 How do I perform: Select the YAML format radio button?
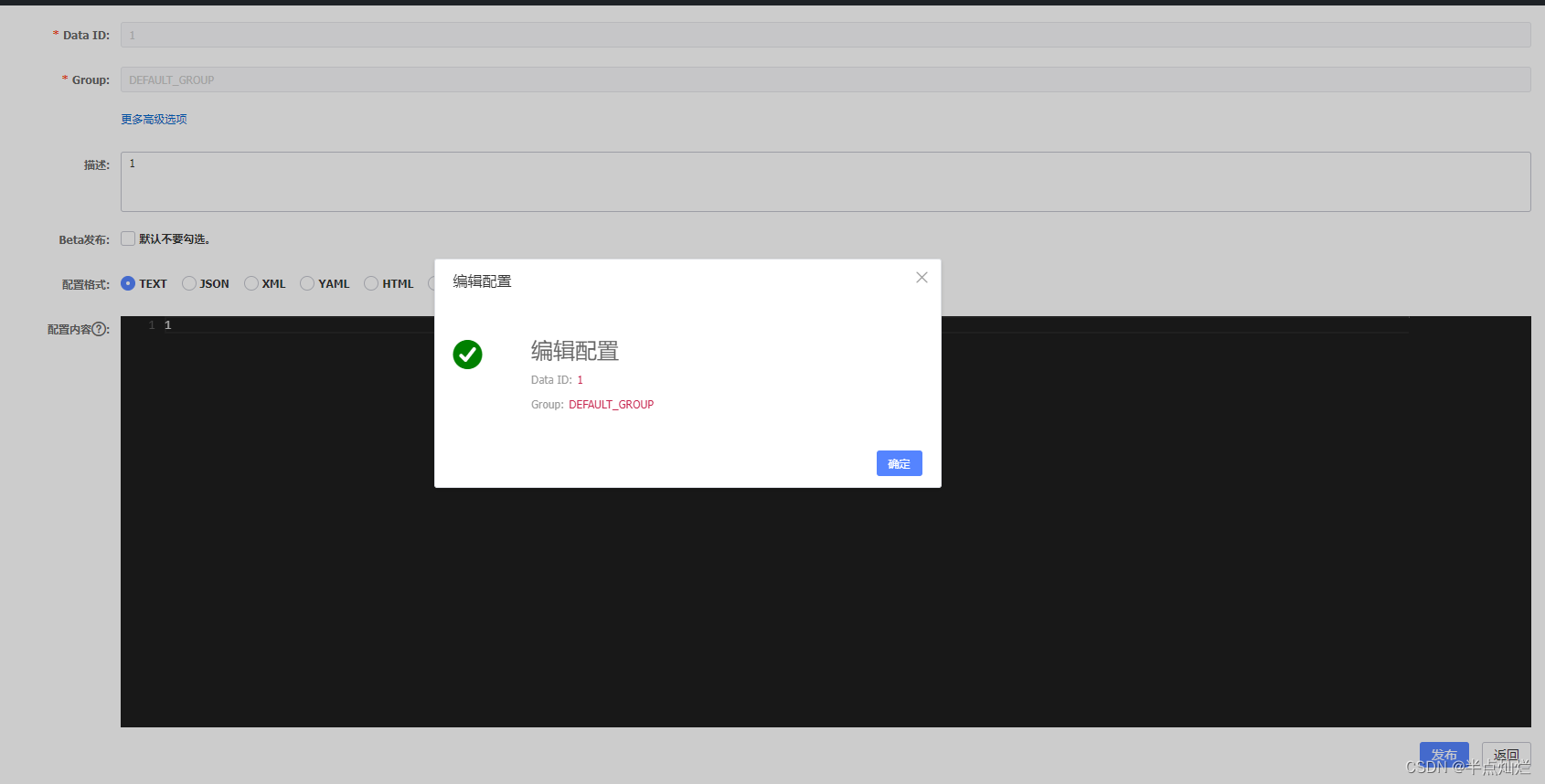307,283
